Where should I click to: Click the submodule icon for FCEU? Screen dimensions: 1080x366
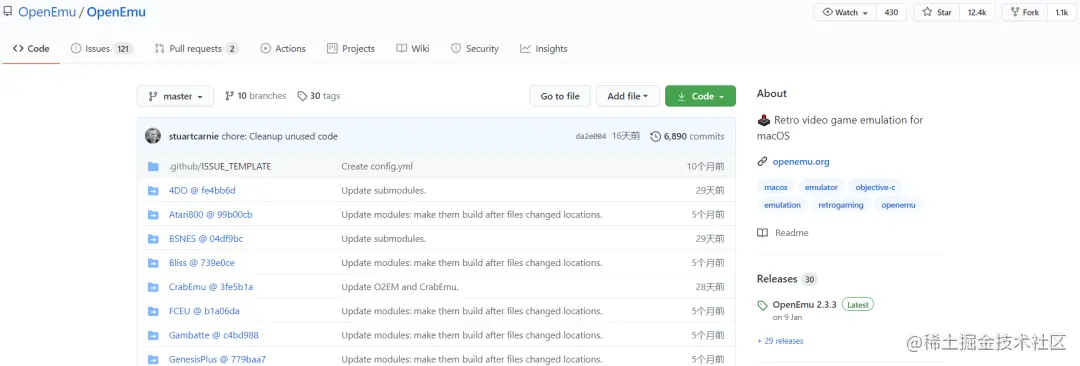153,312
